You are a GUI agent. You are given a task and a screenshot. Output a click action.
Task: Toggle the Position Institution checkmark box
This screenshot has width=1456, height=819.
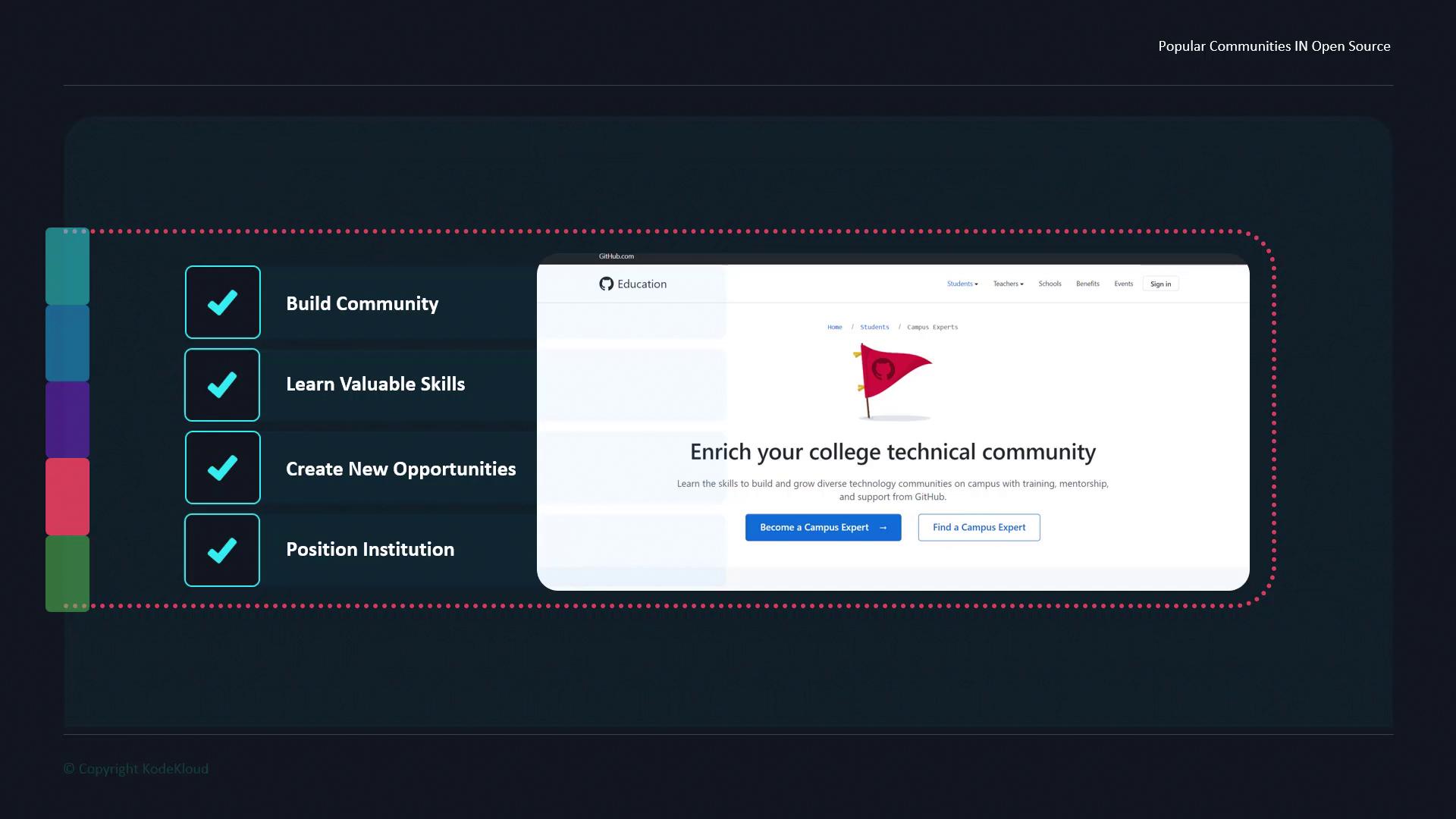tap(222, 551)
